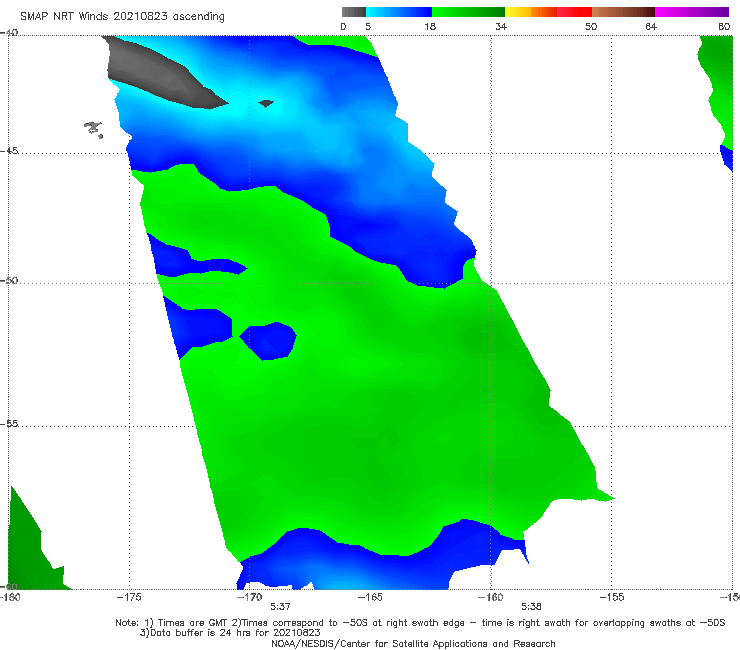Click the brown 50-64 colorbar segment
The width and height of the screenshot is (740, 650).
pyautogui.click(x=623, y=12)
